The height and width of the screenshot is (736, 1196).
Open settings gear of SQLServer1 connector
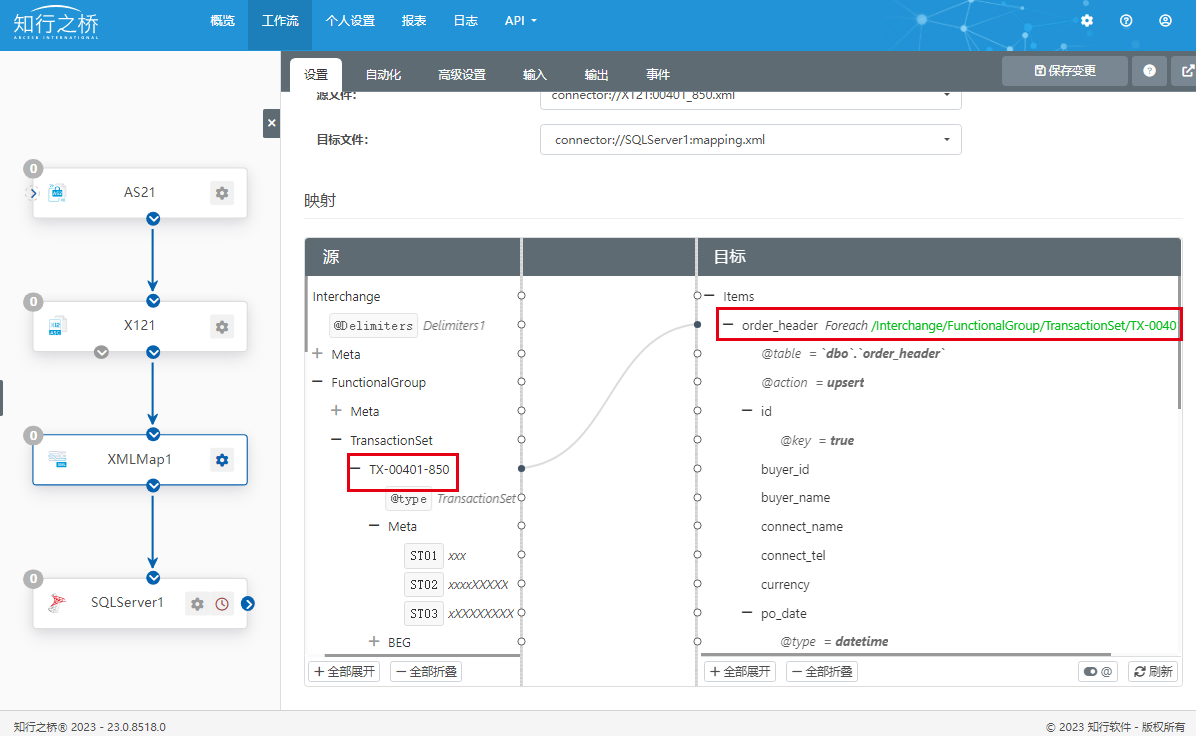pos(197,603)
